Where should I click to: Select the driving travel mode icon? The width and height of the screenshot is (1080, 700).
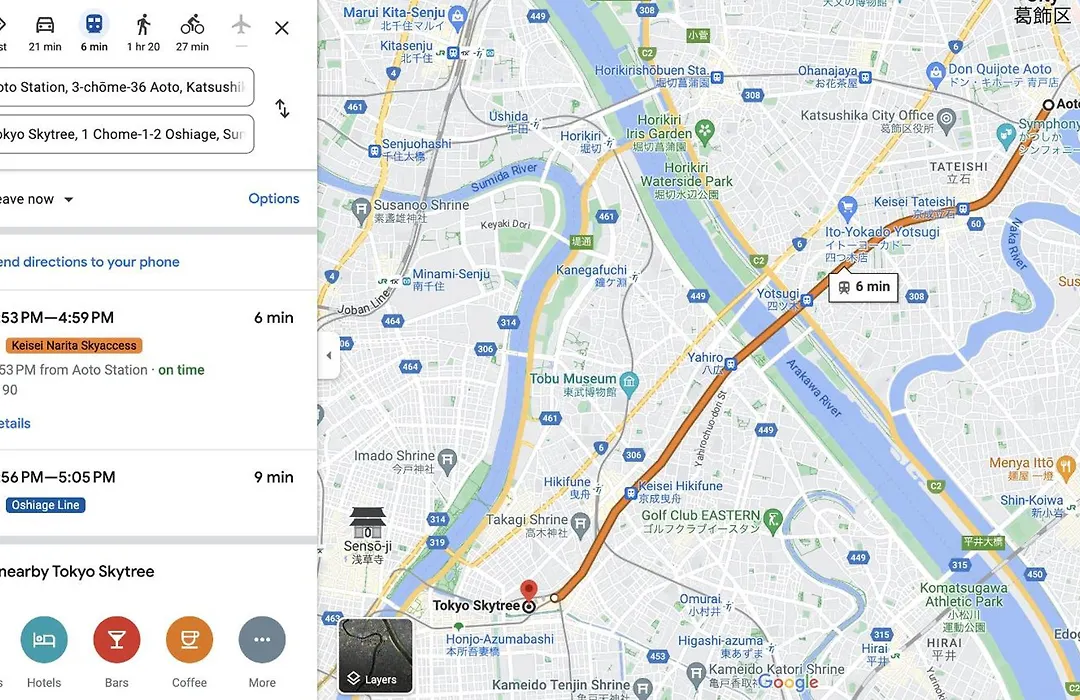coord(45,25)
